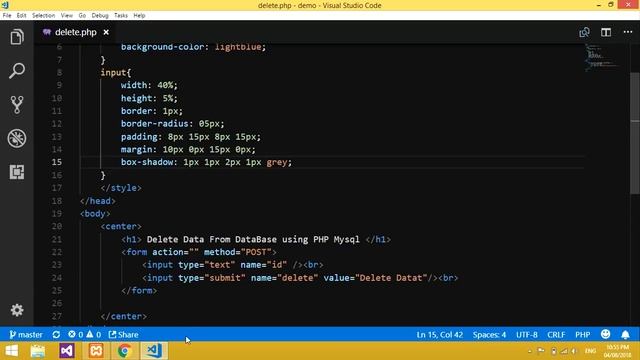The width and height of the screenshot is (640, 360).
Task: Open the Extensions view
Action: (17, 172)
